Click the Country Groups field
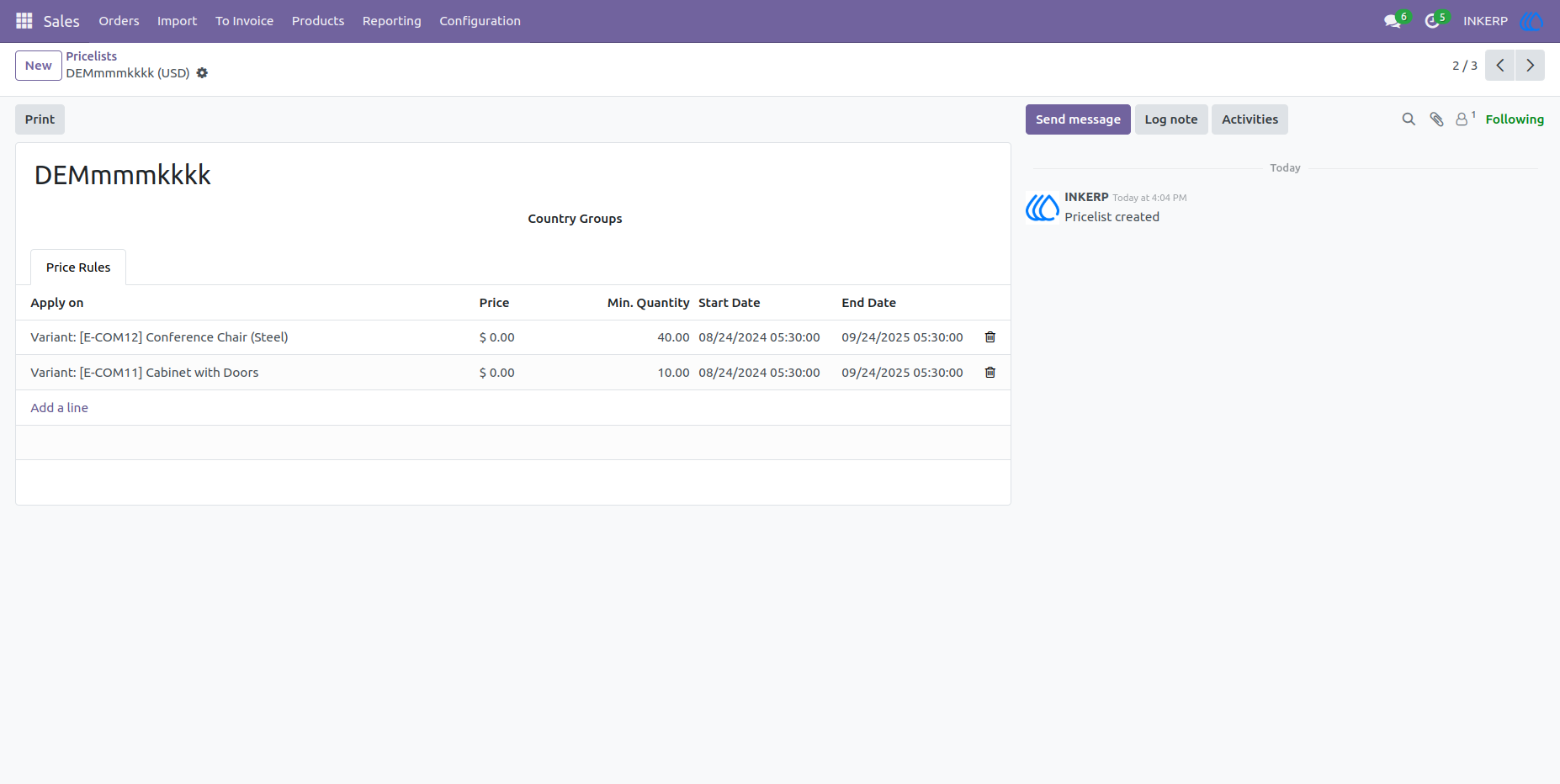 pos(575,219)
